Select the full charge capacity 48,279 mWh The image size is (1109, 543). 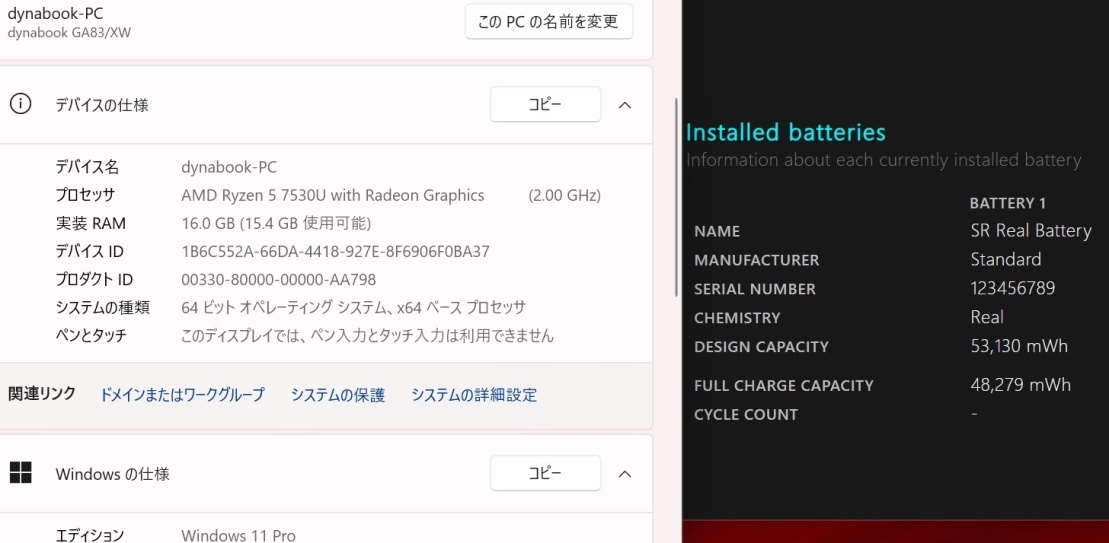[x=1021, y=385]
